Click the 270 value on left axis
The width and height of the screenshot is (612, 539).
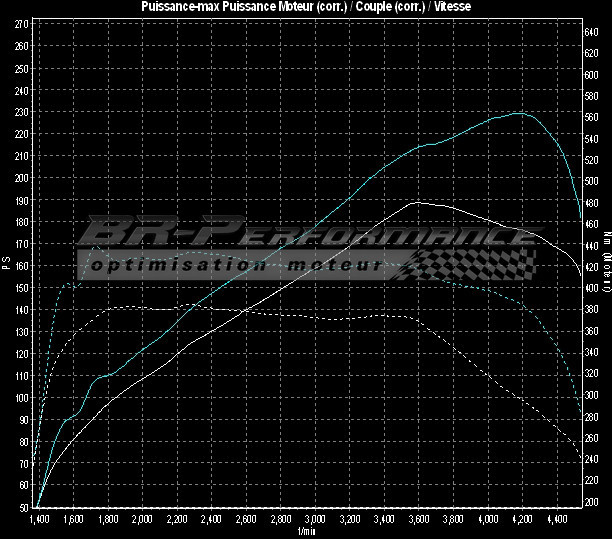(22, 23)
